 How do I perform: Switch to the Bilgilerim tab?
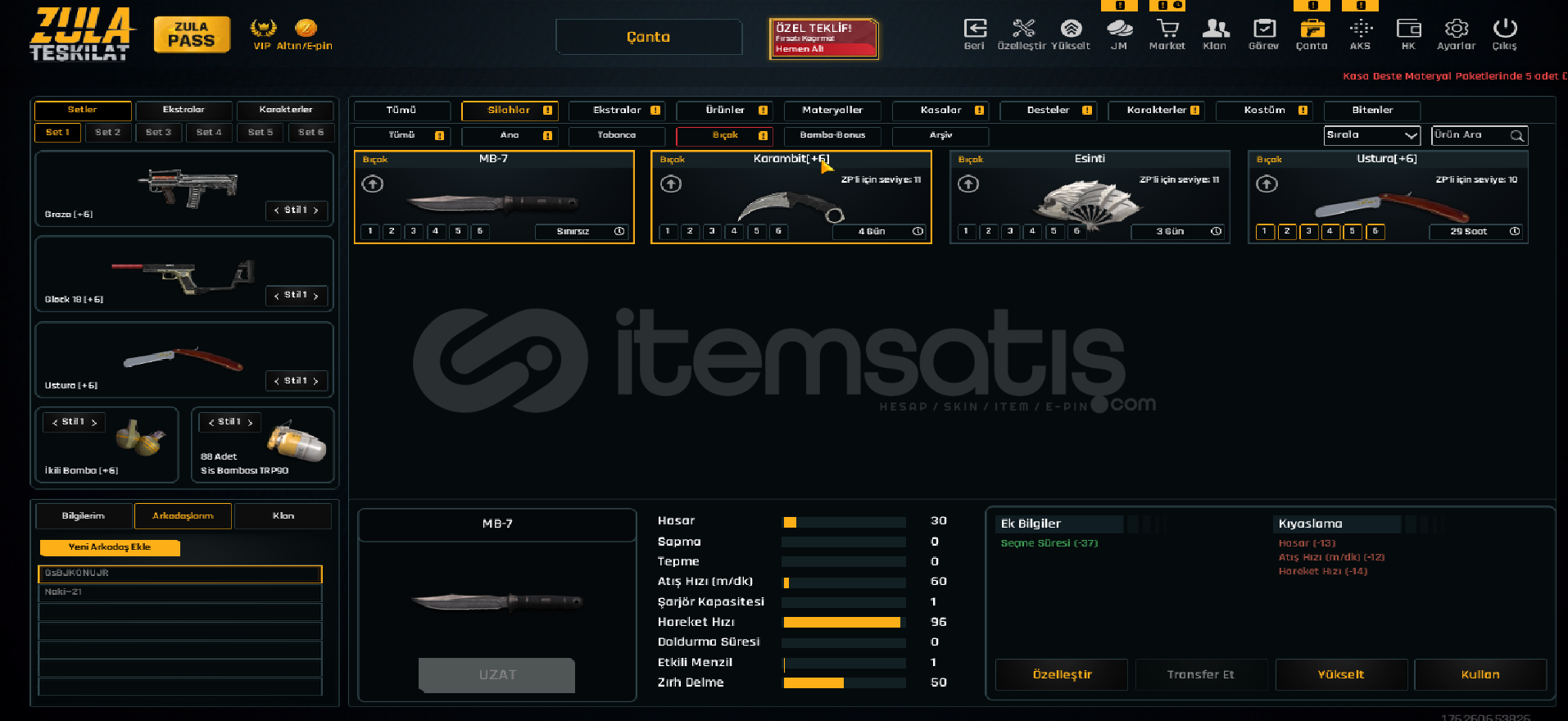point(84,516)
